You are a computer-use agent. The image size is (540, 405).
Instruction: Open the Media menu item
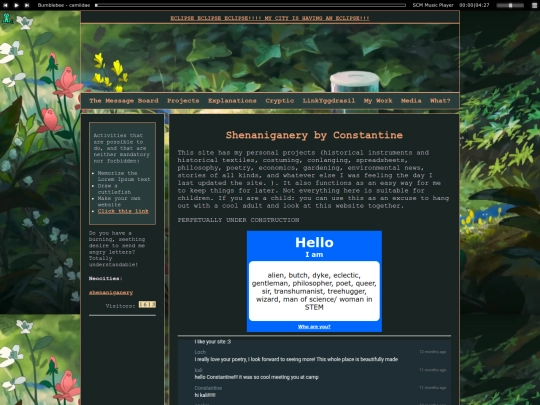(411, 101)
